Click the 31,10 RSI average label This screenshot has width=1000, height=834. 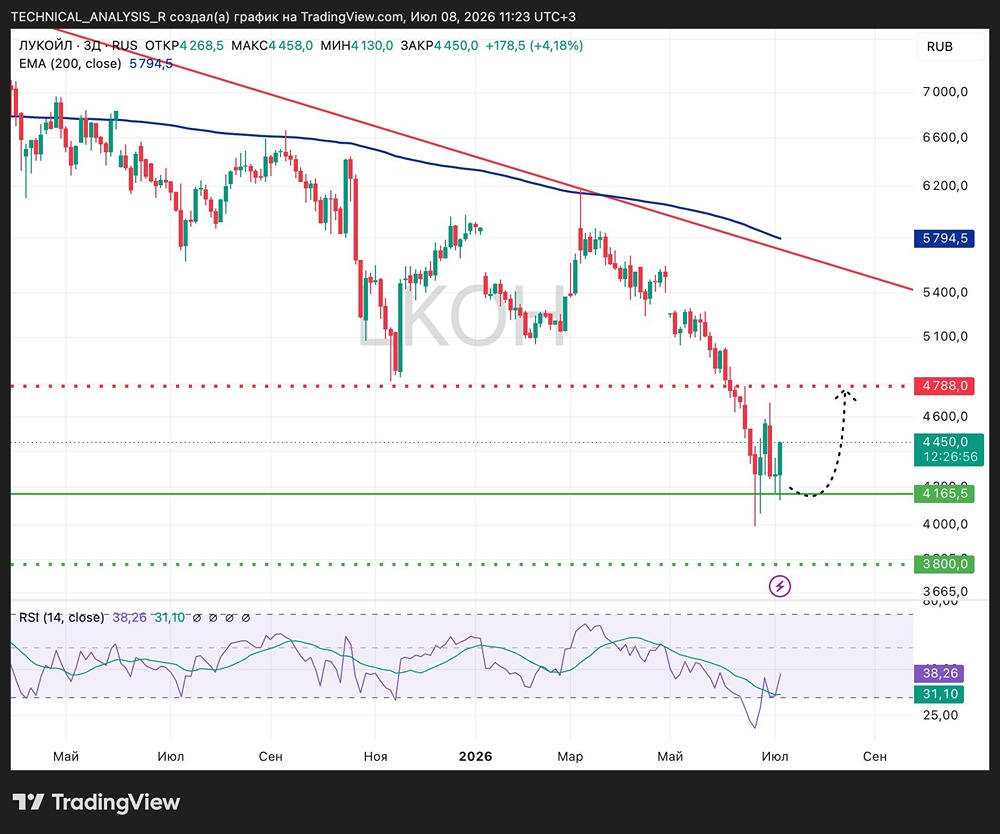pos(940,694)
